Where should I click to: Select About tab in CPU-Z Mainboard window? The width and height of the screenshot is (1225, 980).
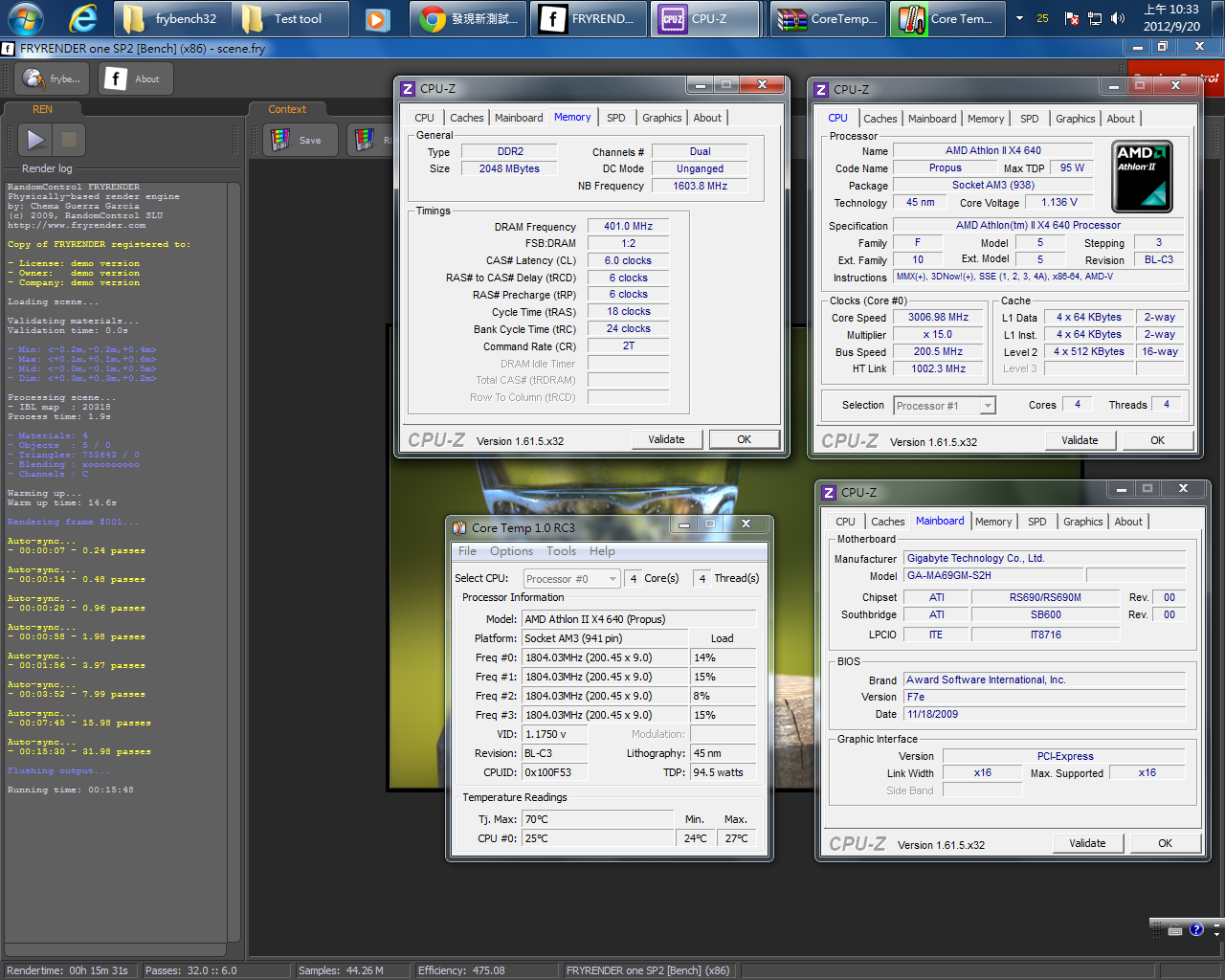(x=1128, y=522)
